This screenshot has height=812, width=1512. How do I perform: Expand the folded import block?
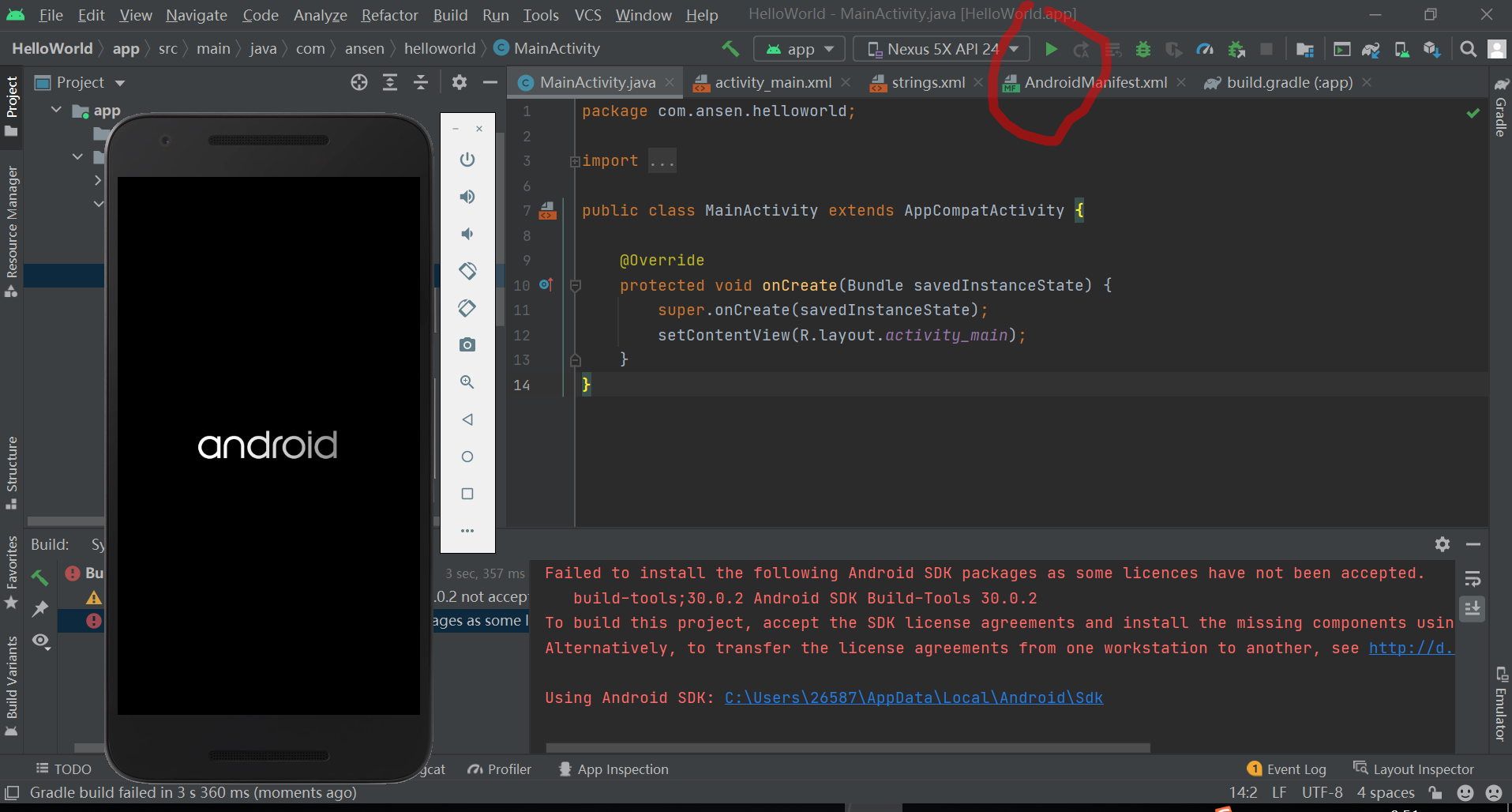575,161
